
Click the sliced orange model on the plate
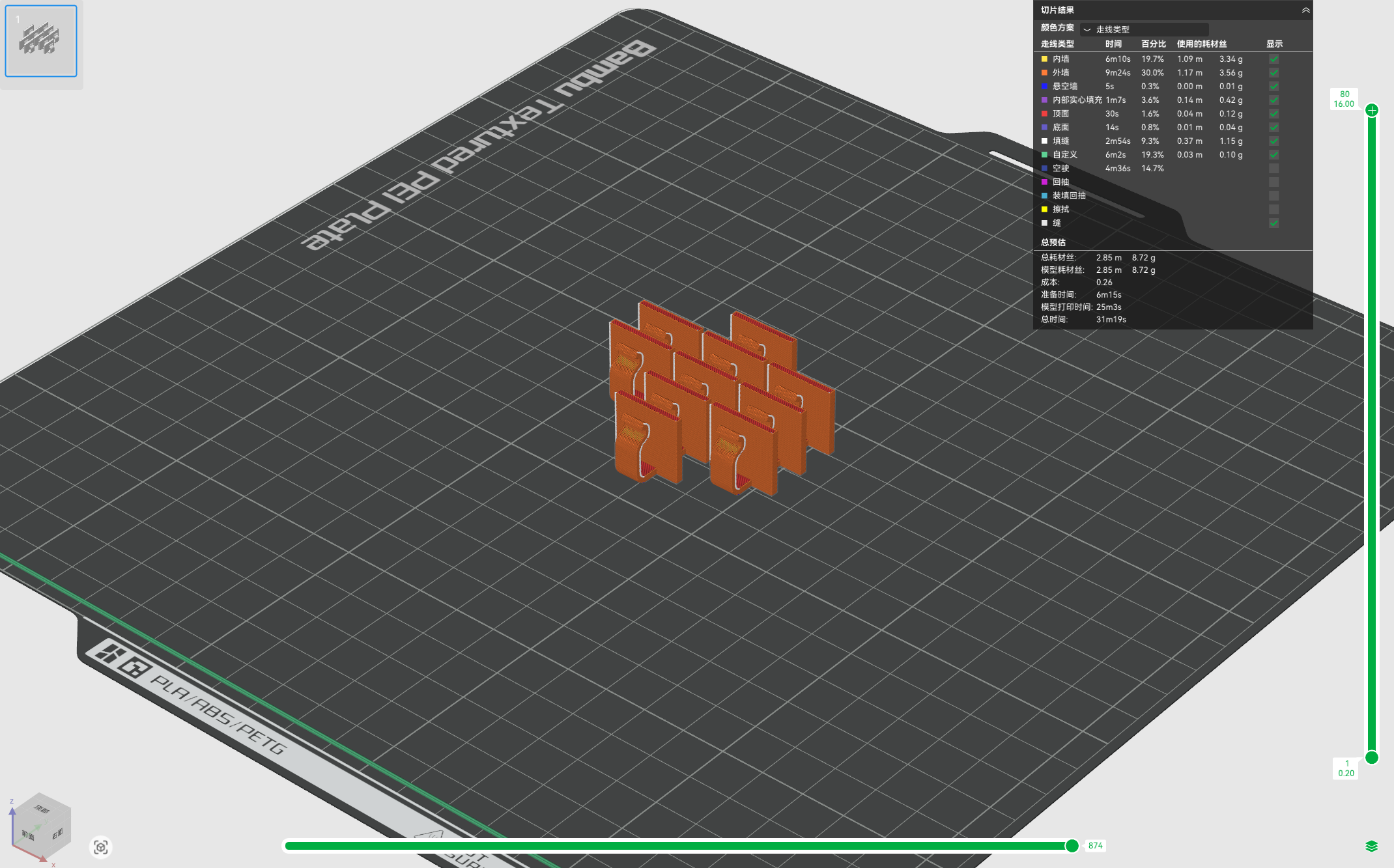click(722, 397)
